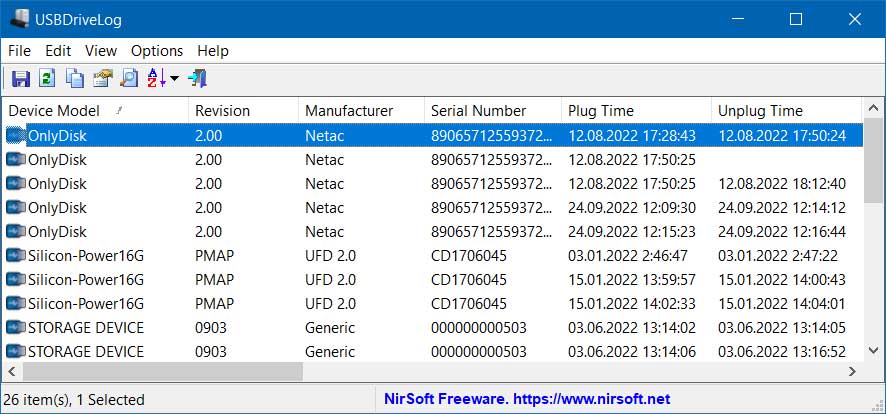Sort by Plug Time column header
The height and width of the screenshot is (414, 886).
click(x=600, y=111)
